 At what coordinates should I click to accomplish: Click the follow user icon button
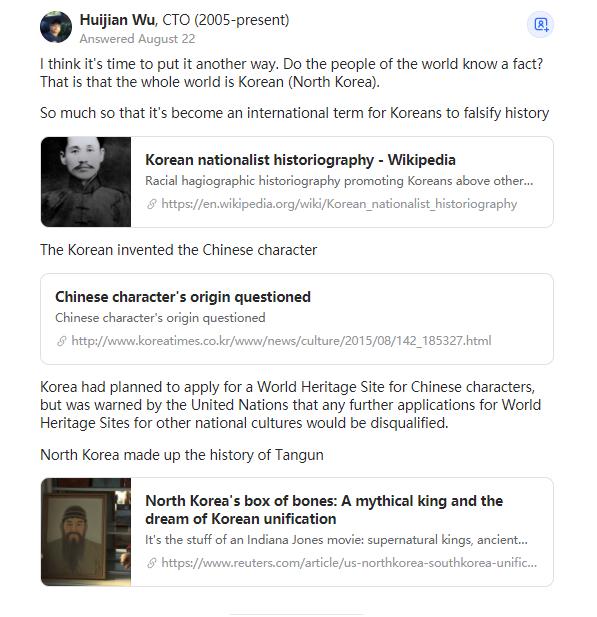[540, 24]
